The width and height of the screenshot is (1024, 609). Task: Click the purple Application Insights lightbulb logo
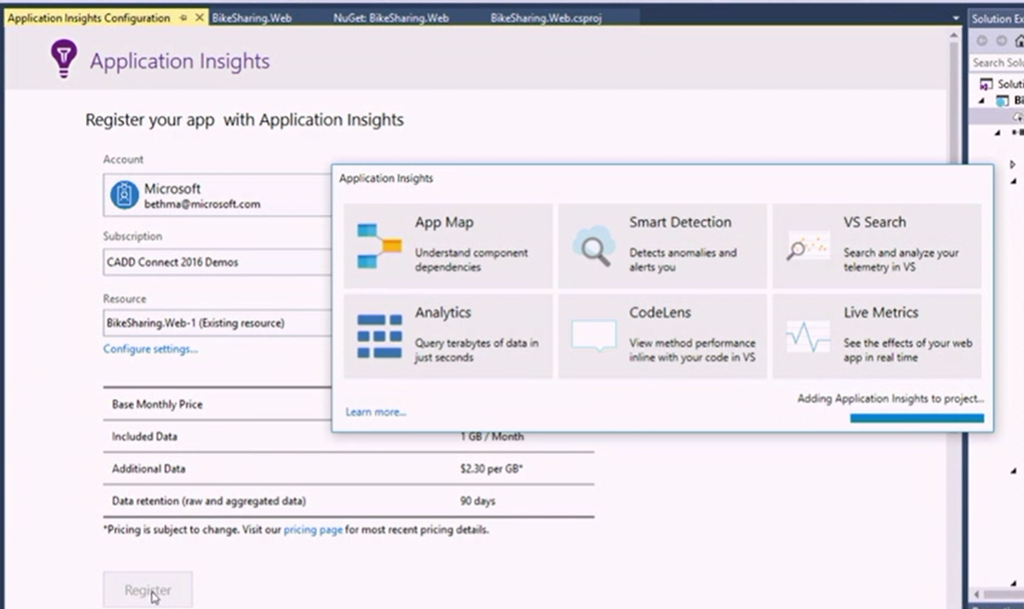click(x=64, y=60)
